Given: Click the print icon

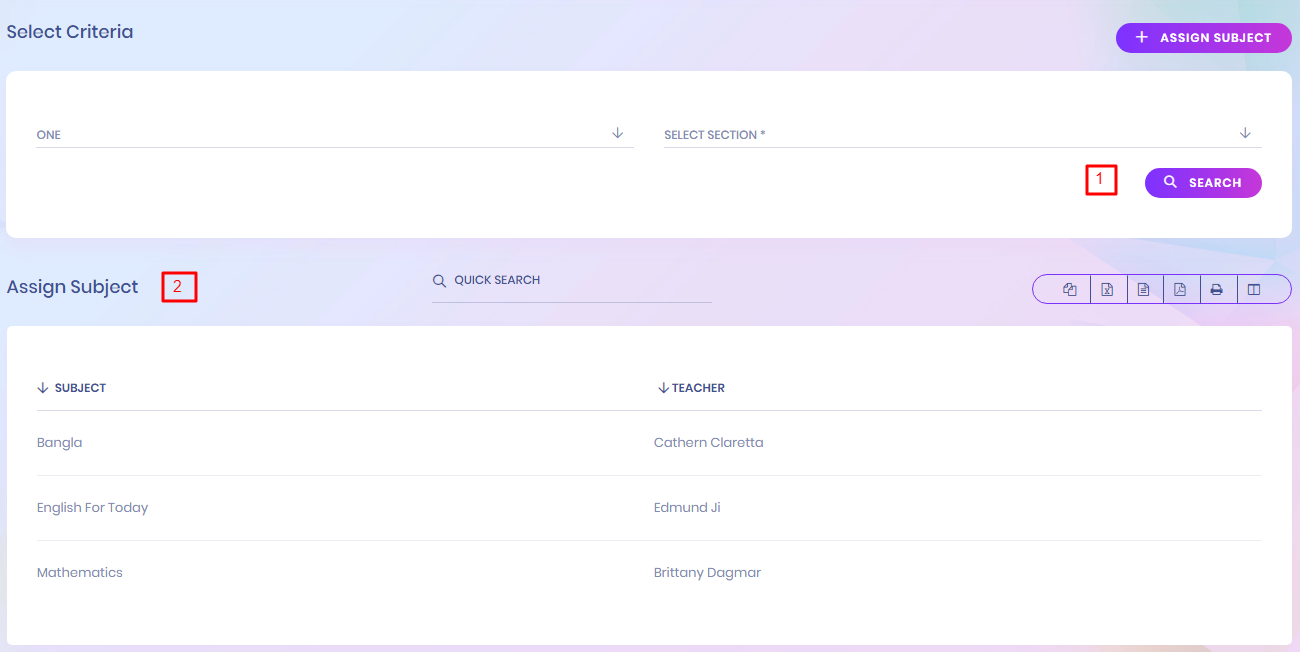Looking at the screenshot, I should click(x=1217, y=290).
